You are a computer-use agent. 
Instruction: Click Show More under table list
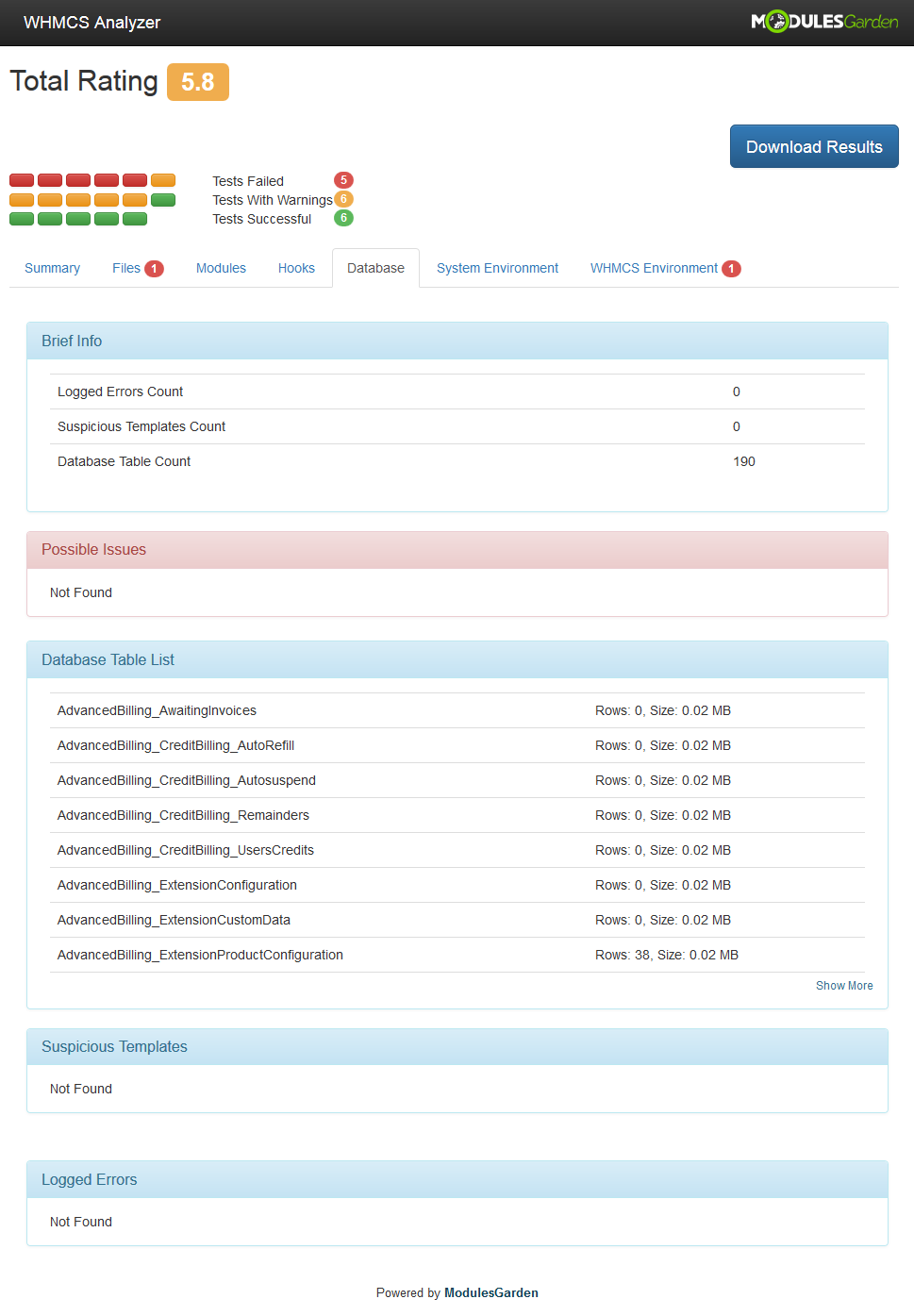pyautogui.click(x=844, y=986)
